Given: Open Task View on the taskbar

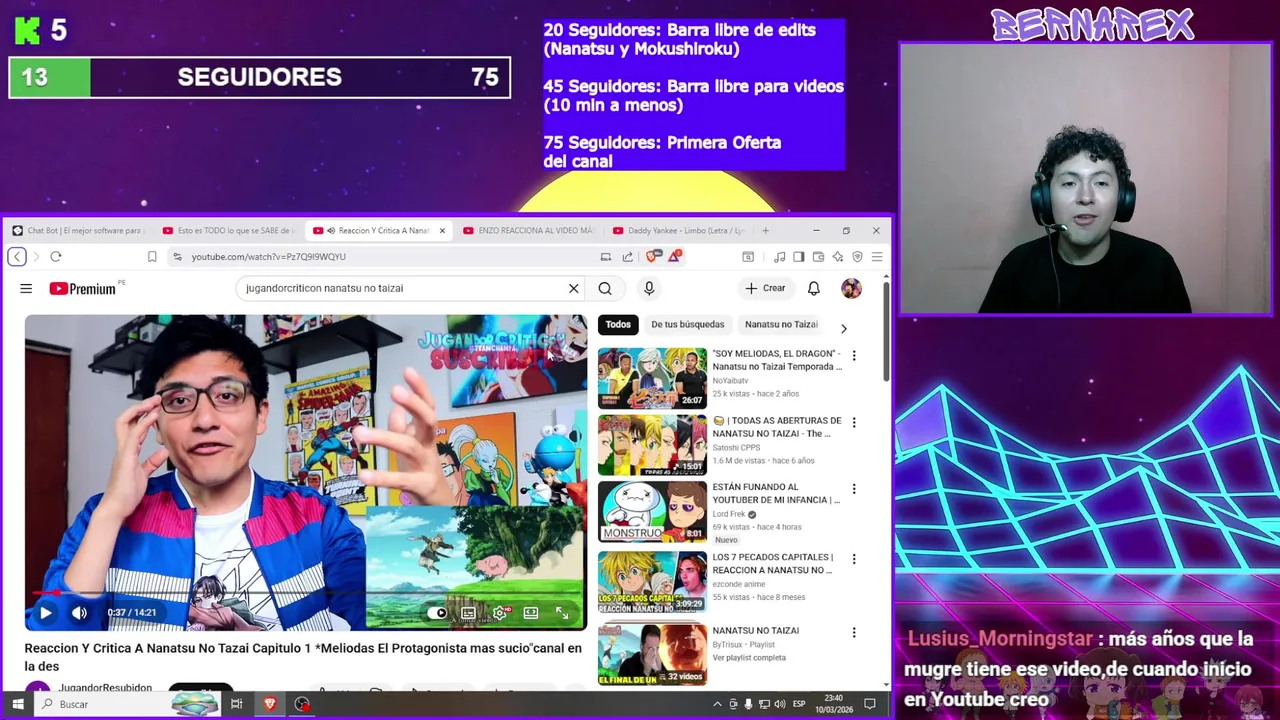Looking at the screenshot, I should click(x=237, y=704).
